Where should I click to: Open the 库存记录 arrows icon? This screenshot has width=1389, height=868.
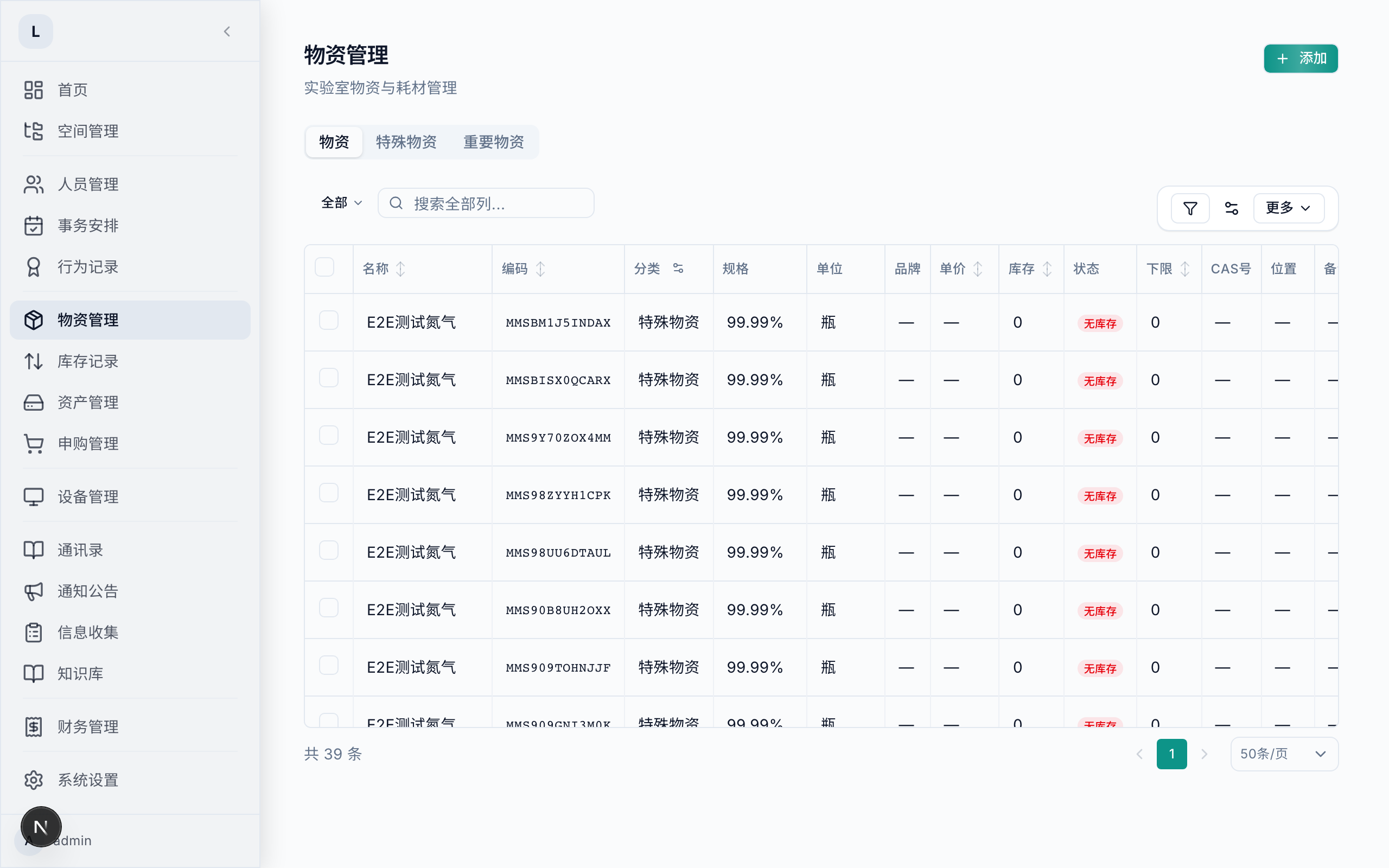coord(33,361)
